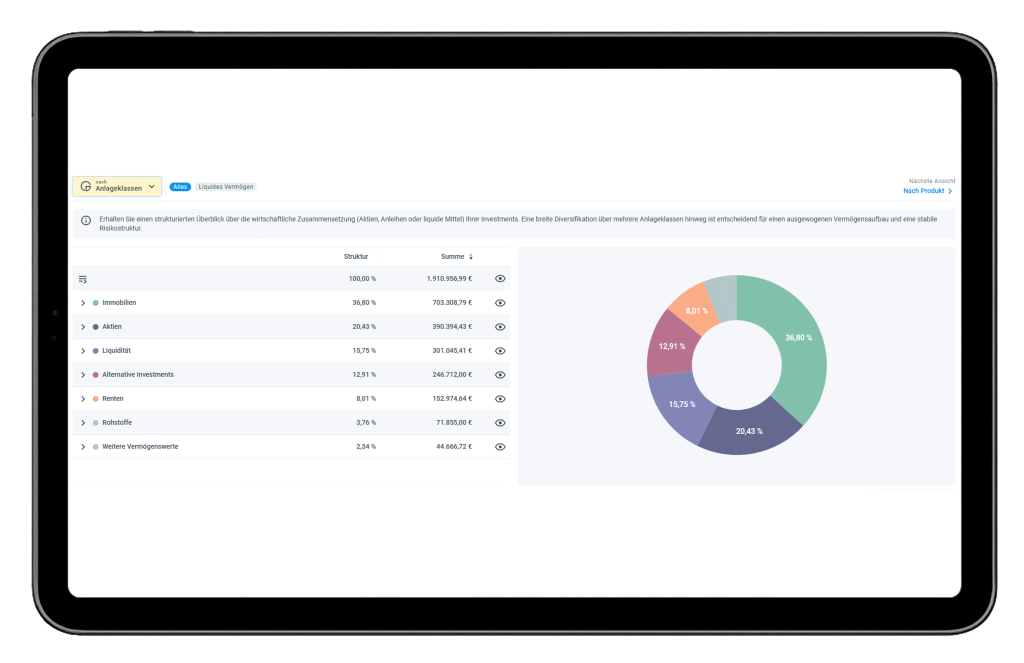Click the eye icon for Weitere Vermögenswerte
This screenshot has height=663, width=1024.
pos(500,447)
